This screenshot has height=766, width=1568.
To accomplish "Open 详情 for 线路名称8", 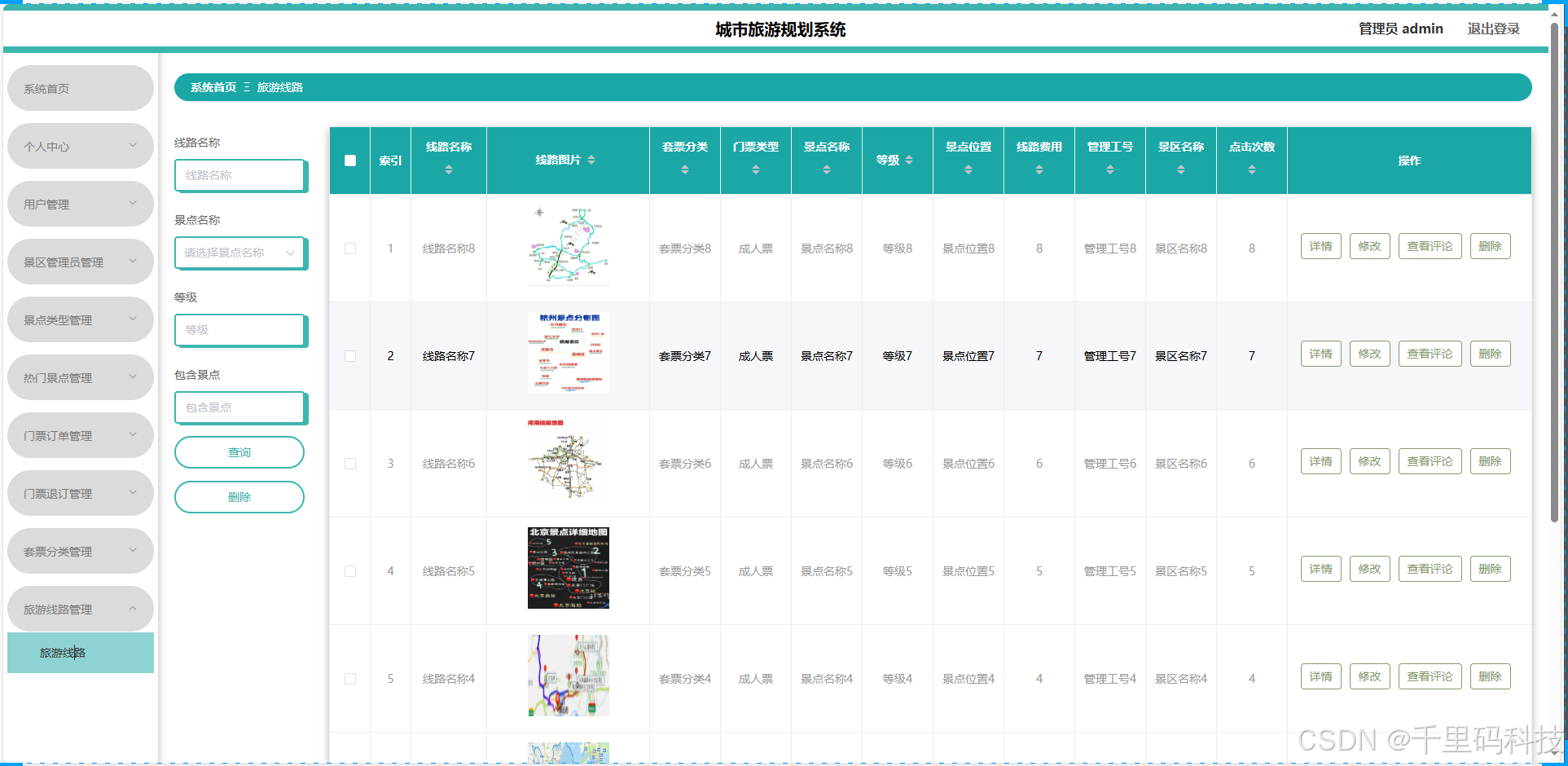I will point(1320,246).
